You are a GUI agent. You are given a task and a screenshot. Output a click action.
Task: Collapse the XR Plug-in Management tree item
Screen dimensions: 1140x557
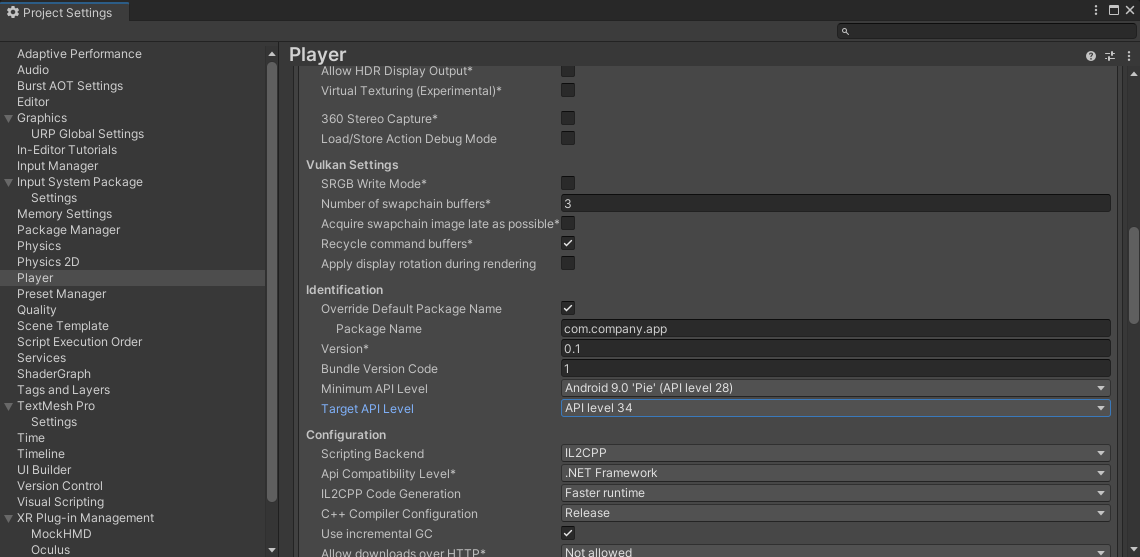coord(9,518)
